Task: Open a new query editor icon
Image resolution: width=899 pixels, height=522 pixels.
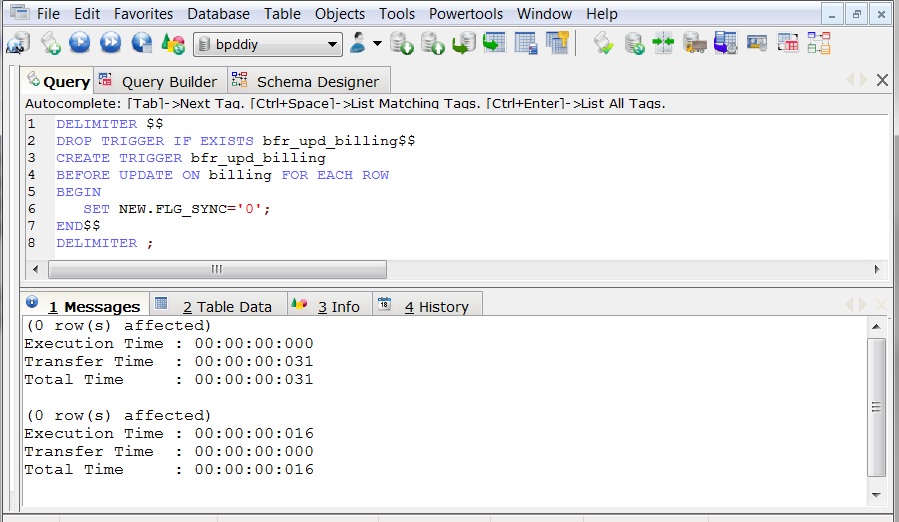Action: coord(50,44)
